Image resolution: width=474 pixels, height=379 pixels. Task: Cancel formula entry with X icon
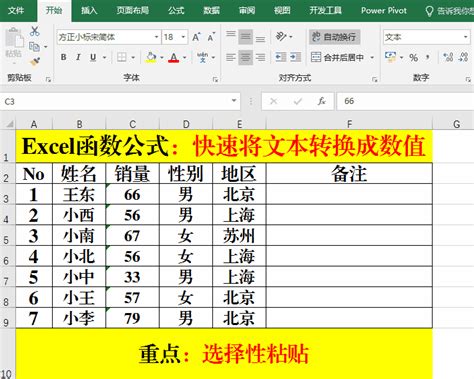273,101
